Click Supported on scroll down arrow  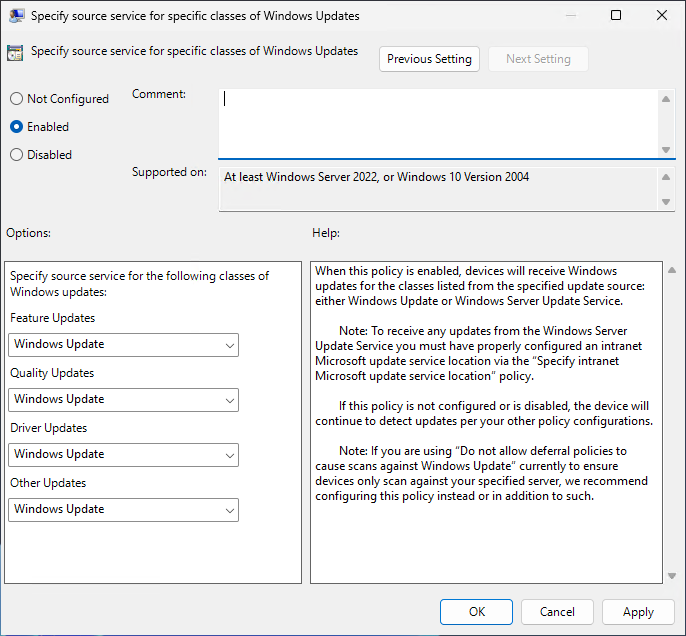666,202
